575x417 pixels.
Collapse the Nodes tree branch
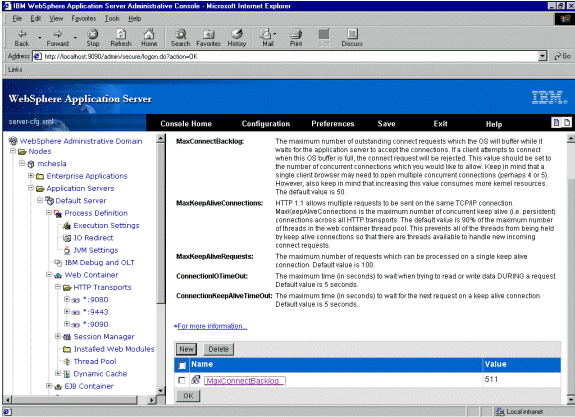pyautogui.click(x=13, y=151)
